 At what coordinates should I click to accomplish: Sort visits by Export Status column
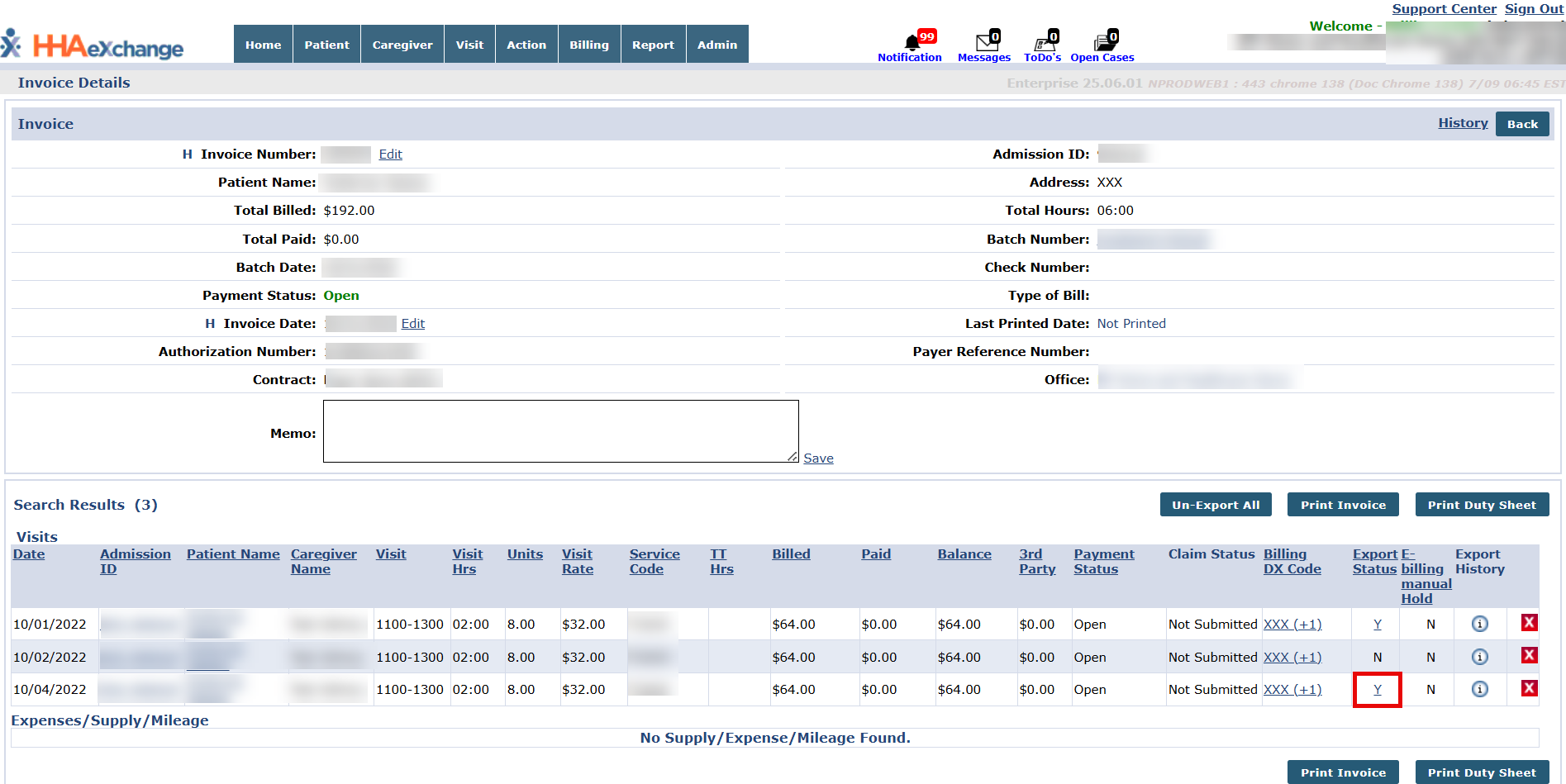pyautogui.click(x=1375, y=562)
